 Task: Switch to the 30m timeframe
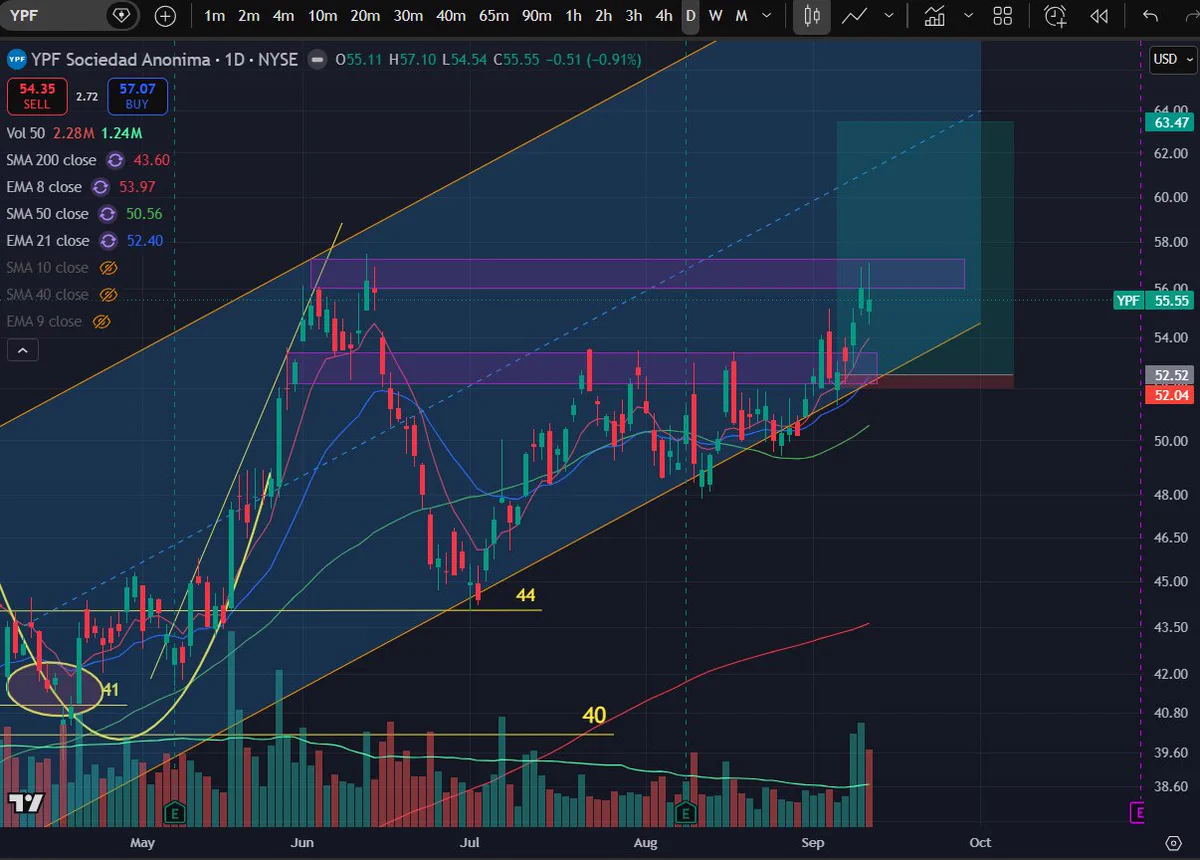[408, 16]
